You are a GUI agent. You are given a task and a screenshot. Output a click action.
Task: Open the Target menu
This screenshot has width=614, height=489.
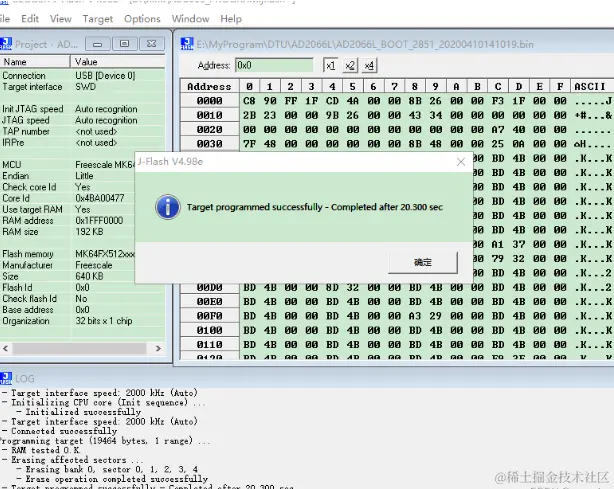(x=98, y=19)
